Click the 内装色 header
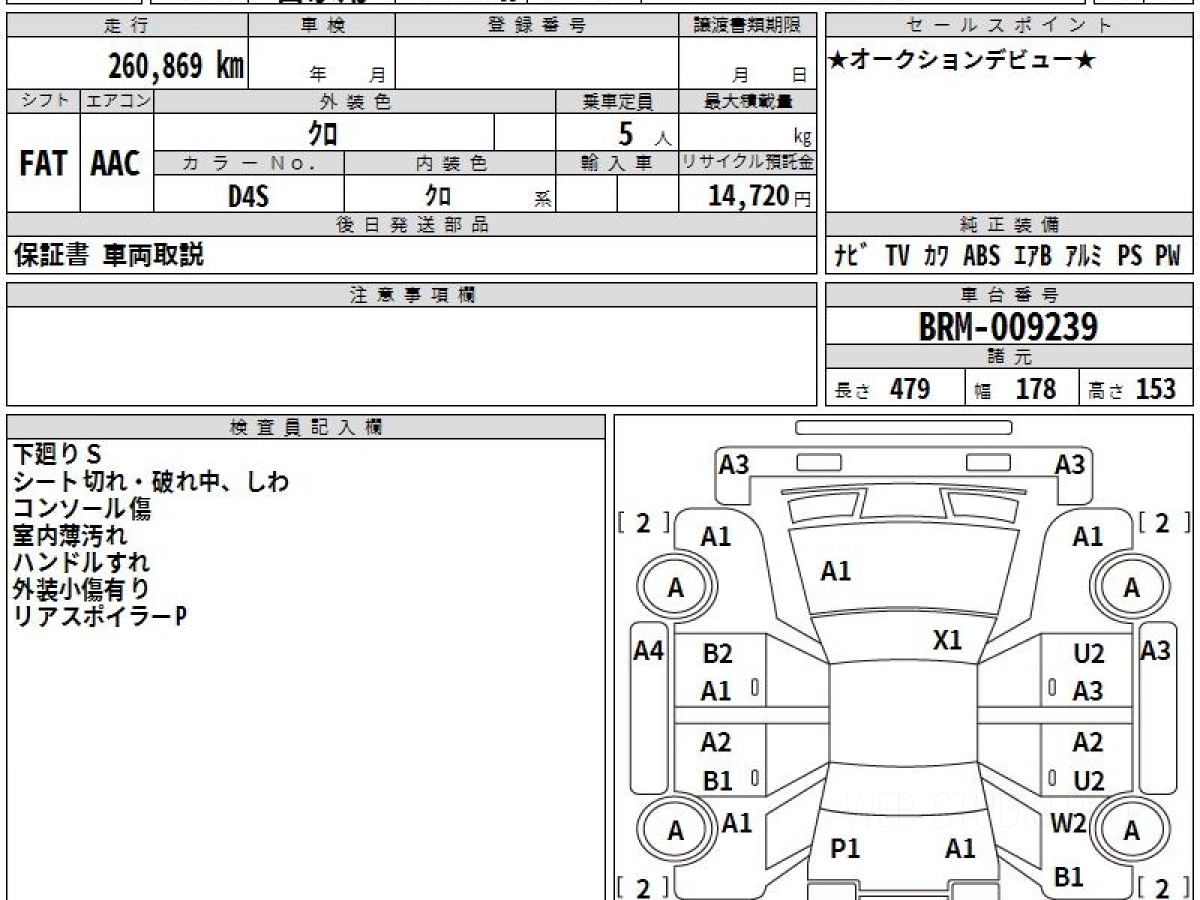Screen dimensions: 1200x900 451,163
